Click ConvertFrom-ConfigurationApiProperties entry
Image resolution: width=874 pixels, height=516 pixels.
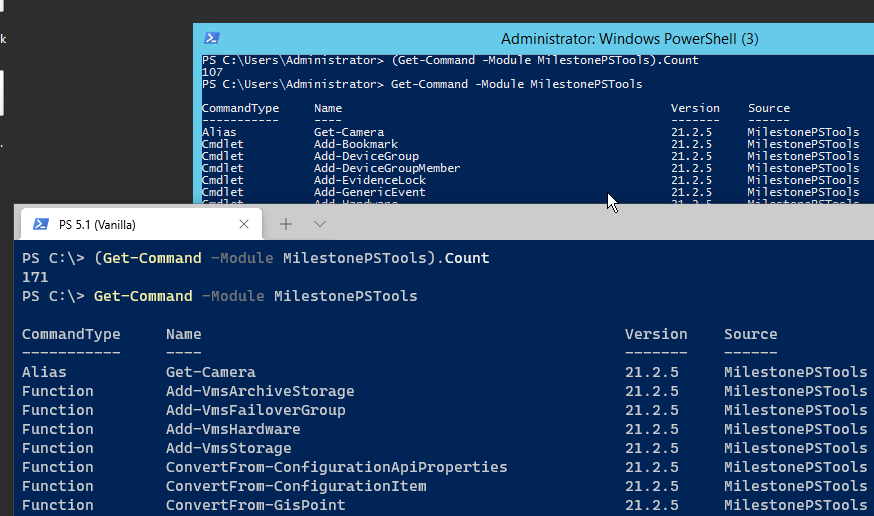[x=337, y=467]
